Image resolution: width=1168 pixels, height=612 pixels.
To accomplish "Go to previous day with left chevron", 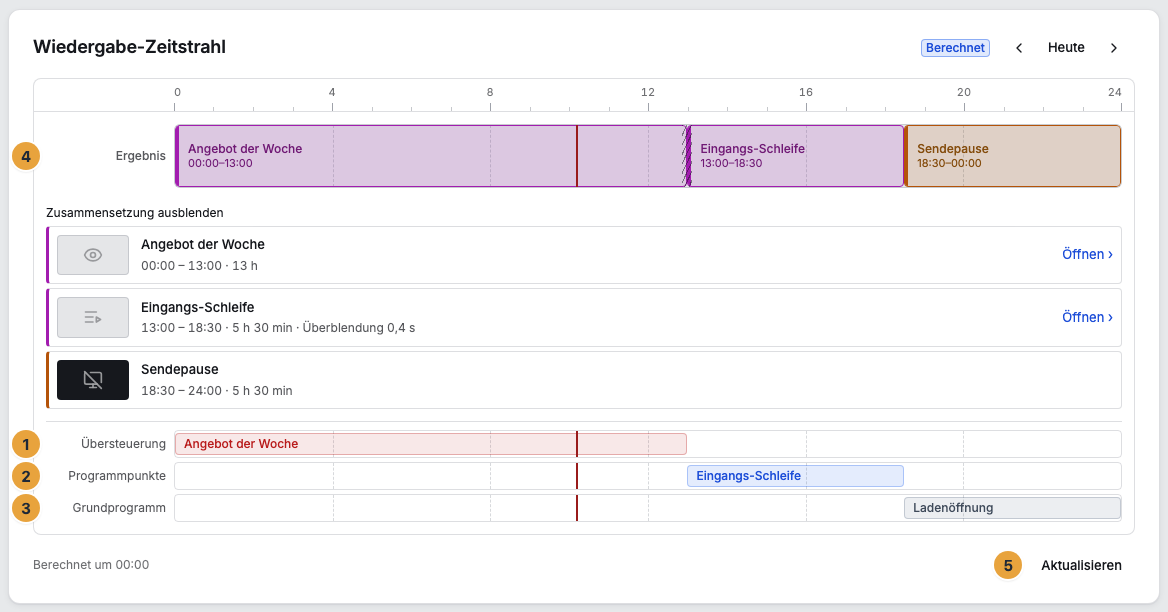I will [1019, 48].
